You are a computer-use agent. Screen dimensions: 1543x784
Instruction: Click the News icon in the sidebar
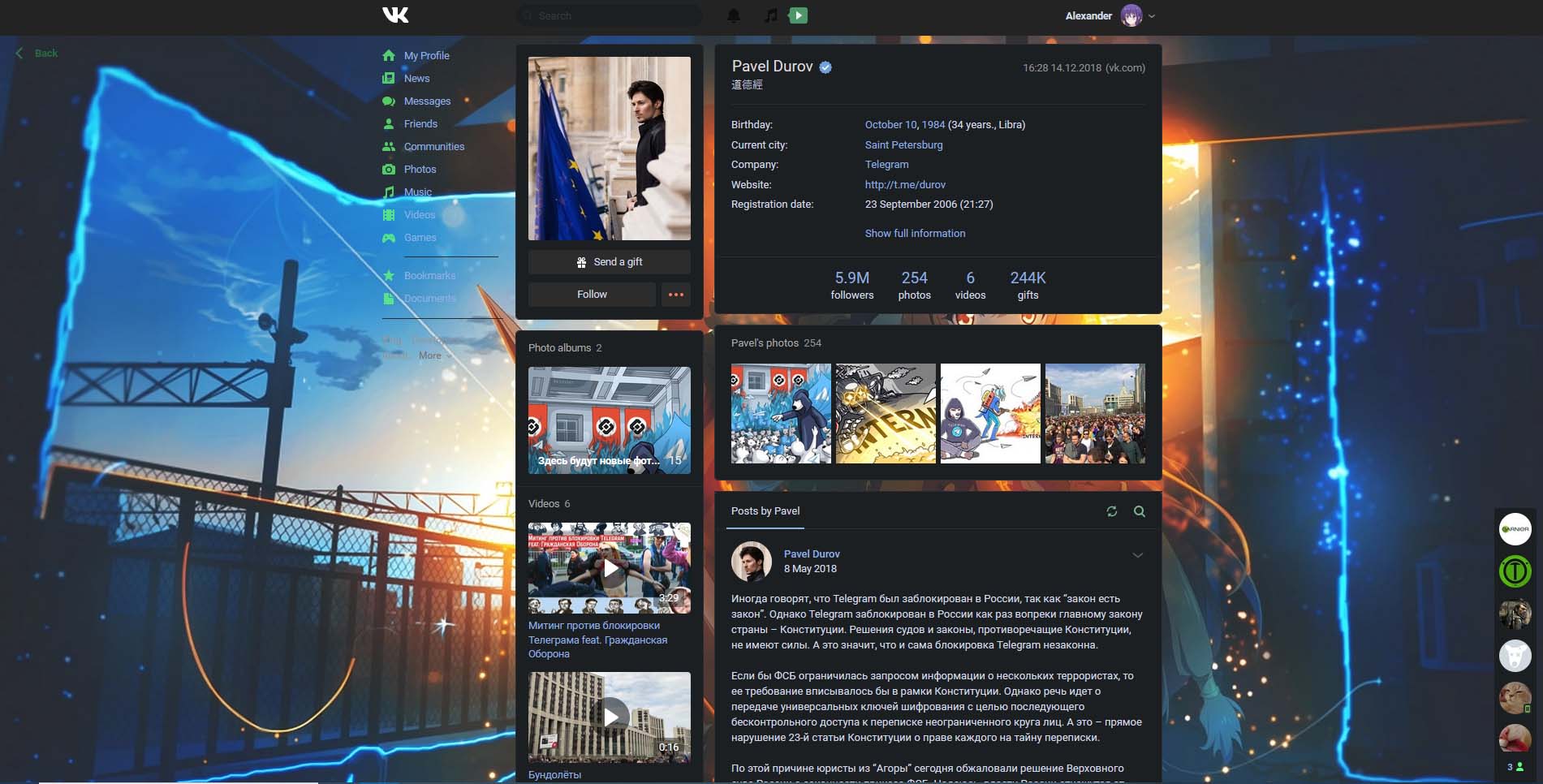tap(389, 78)
